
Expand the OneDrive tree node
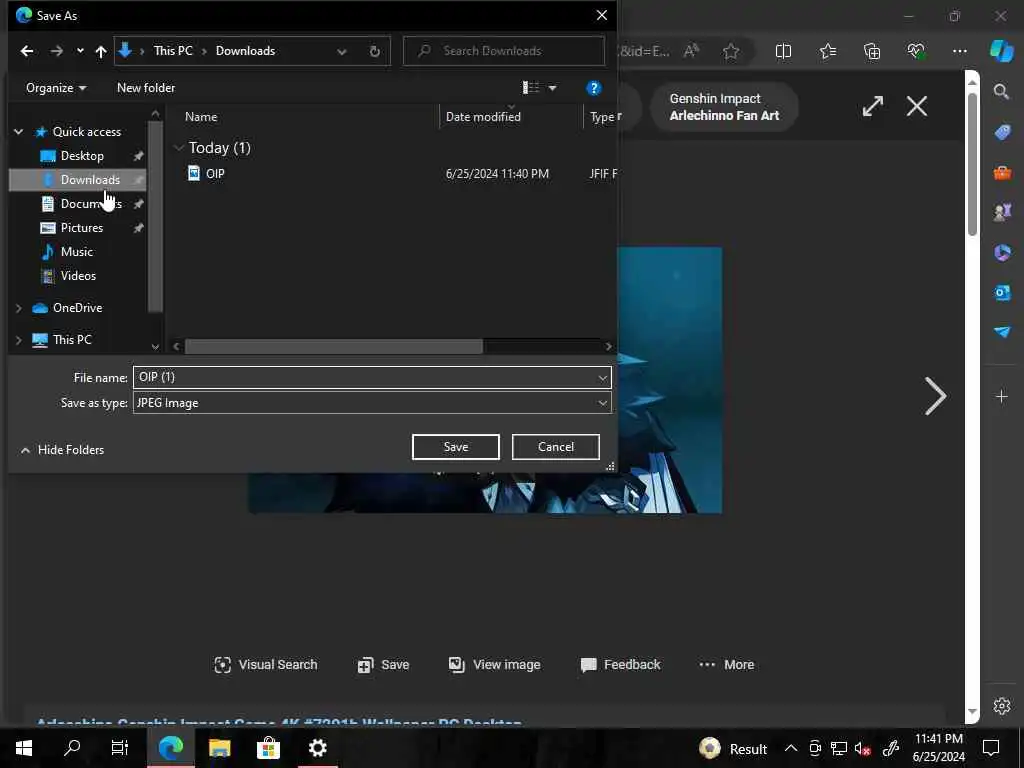pos(18,308)
